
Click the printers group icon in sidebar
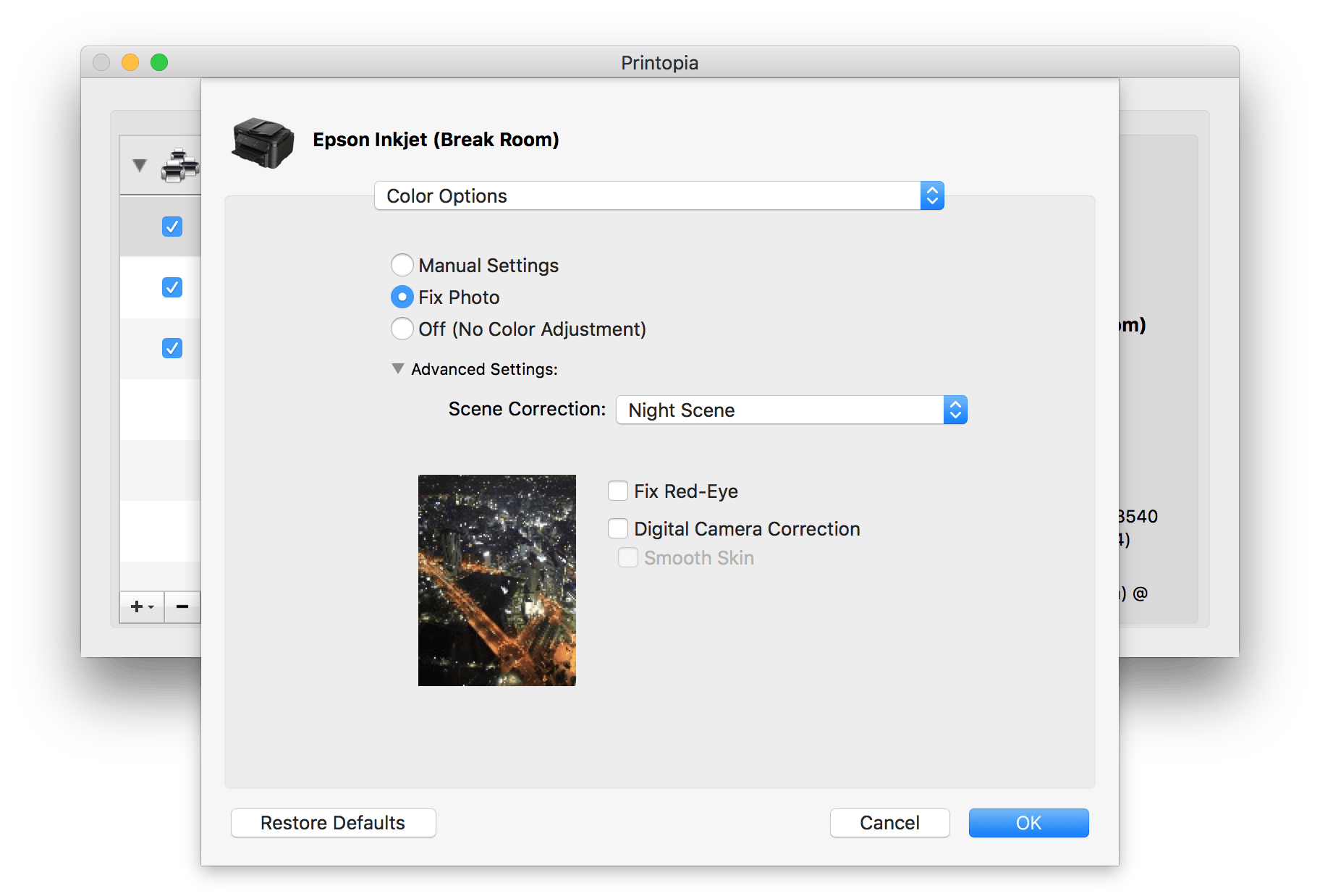point(180,166)
